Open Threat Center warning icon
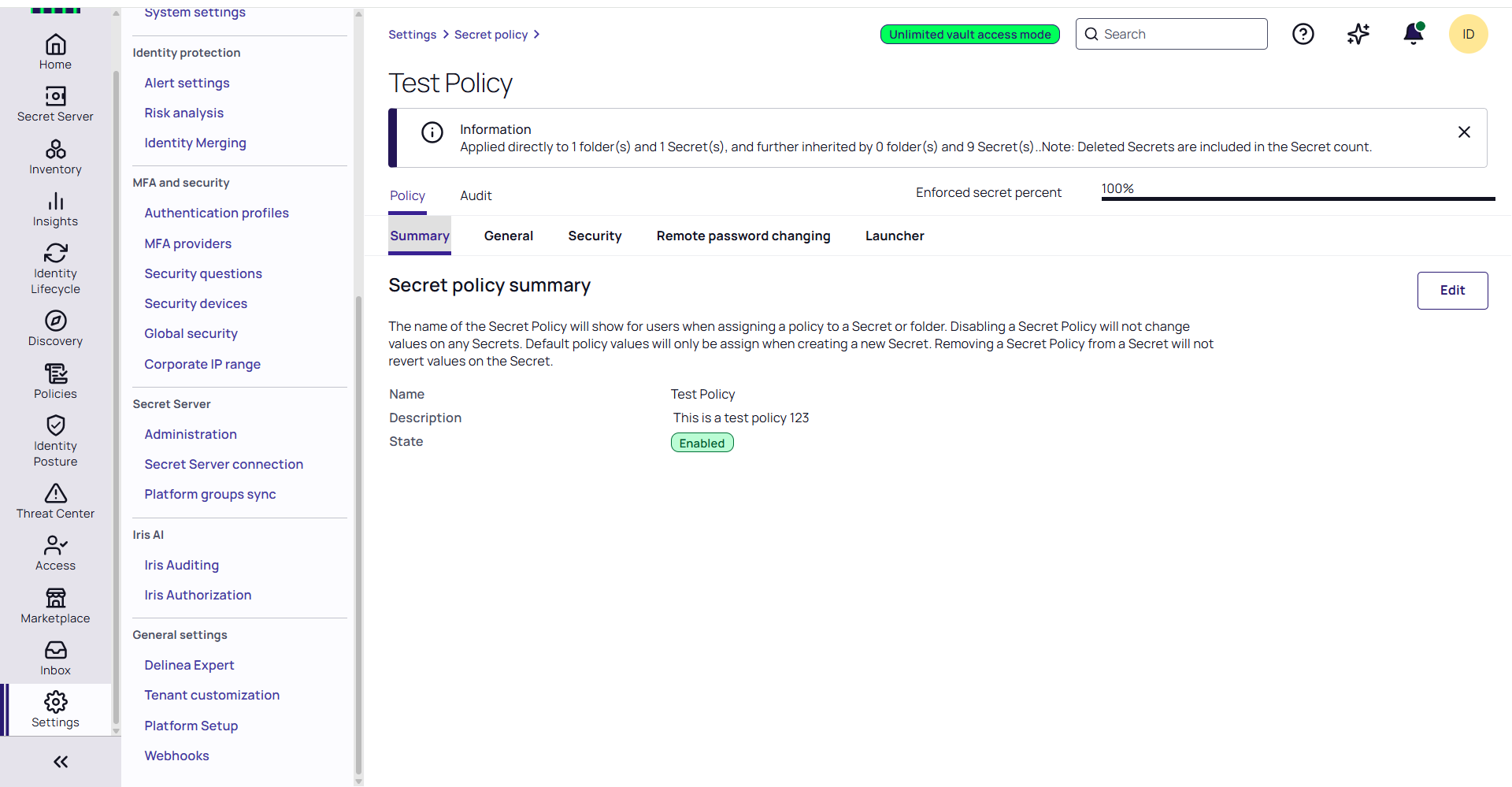Screen dimensions: 1512x787 point(55,493)
